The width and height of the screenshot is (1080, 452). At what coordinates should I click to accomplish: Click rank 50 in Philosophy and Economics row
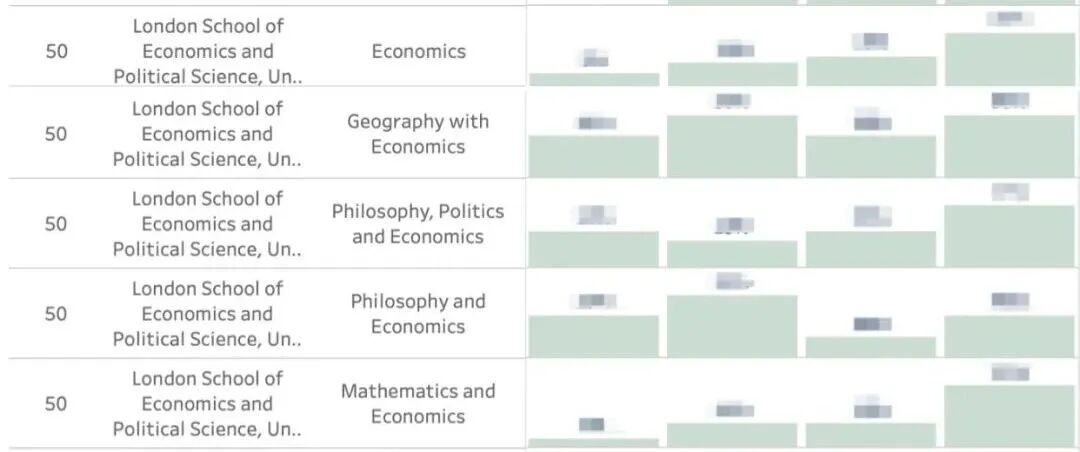(56, 314)
